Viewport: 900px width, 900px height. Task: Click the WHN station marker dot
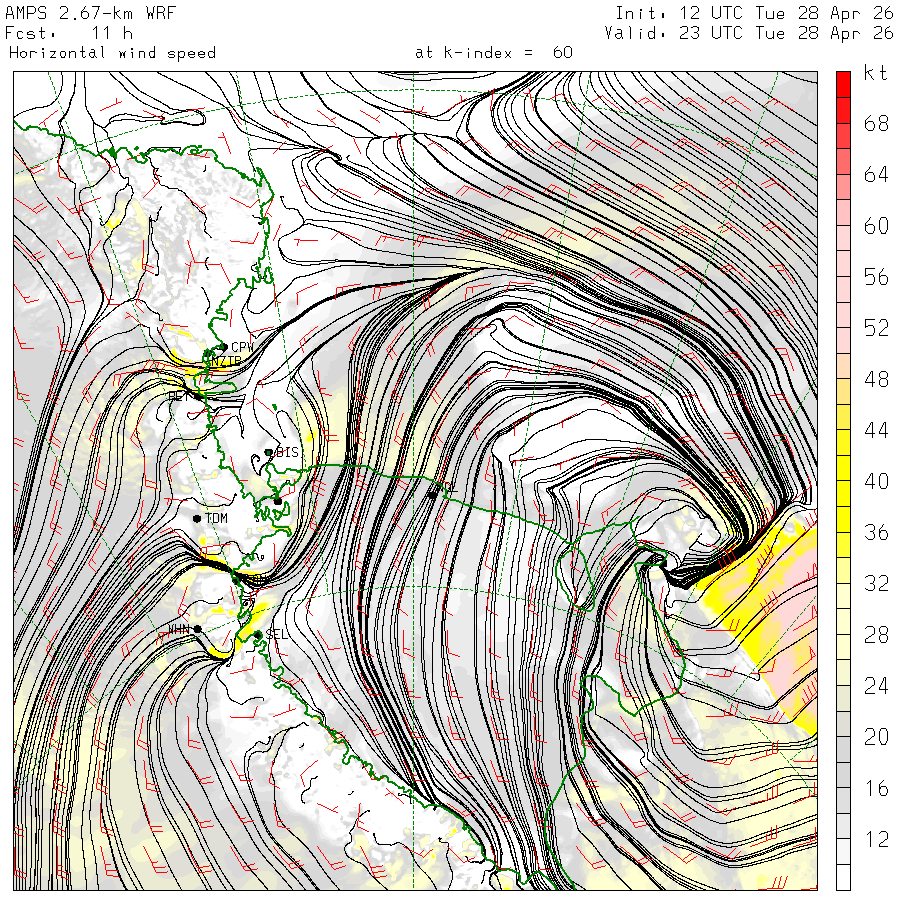(197, 629)
